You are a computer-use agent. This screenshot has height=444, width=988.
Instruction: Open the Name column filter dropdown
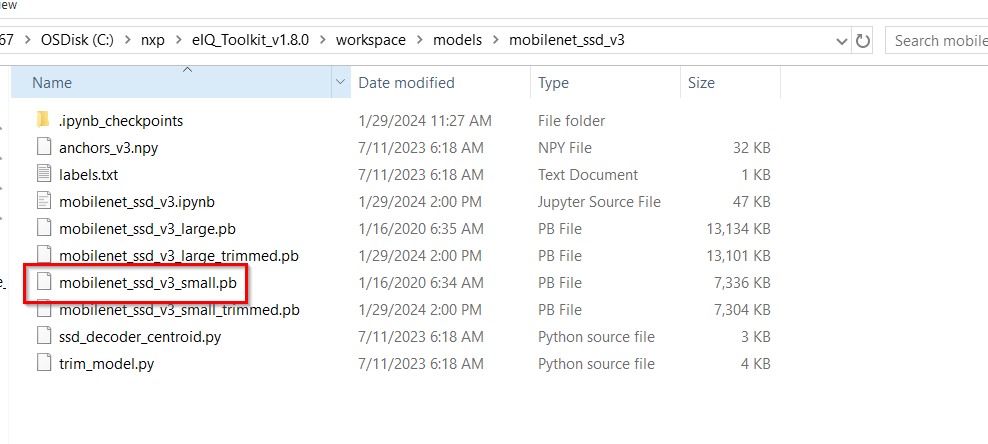tap(341, 82)
